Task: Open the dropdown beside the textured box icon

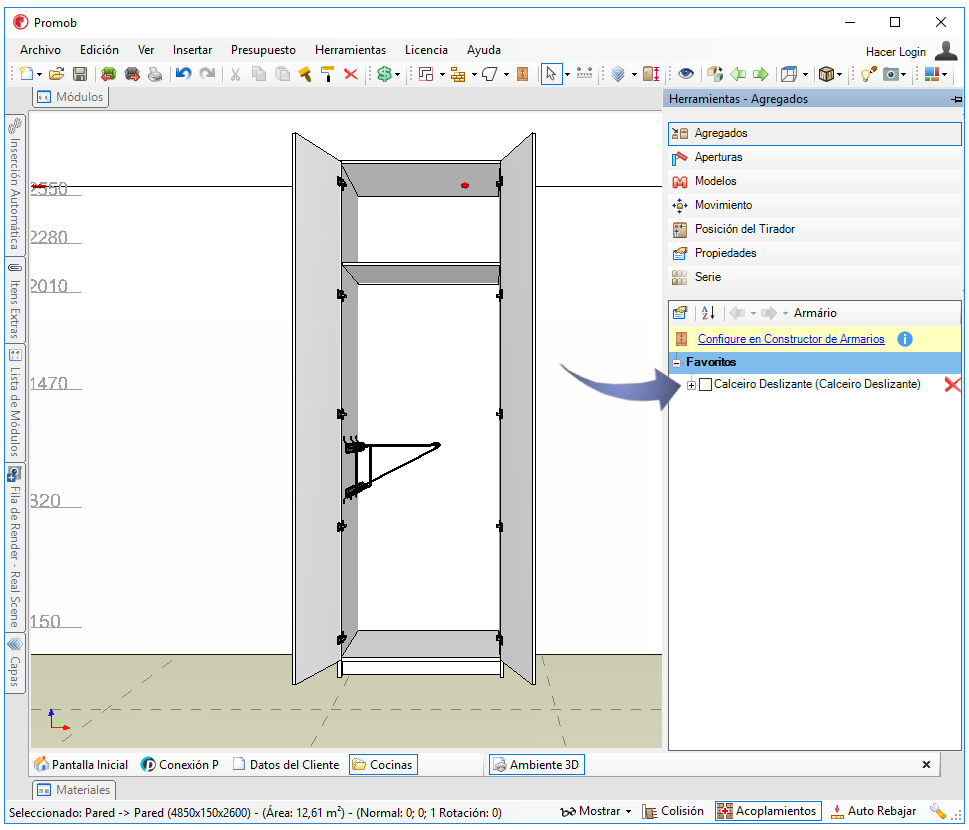Action: click(x=839, y=75)
